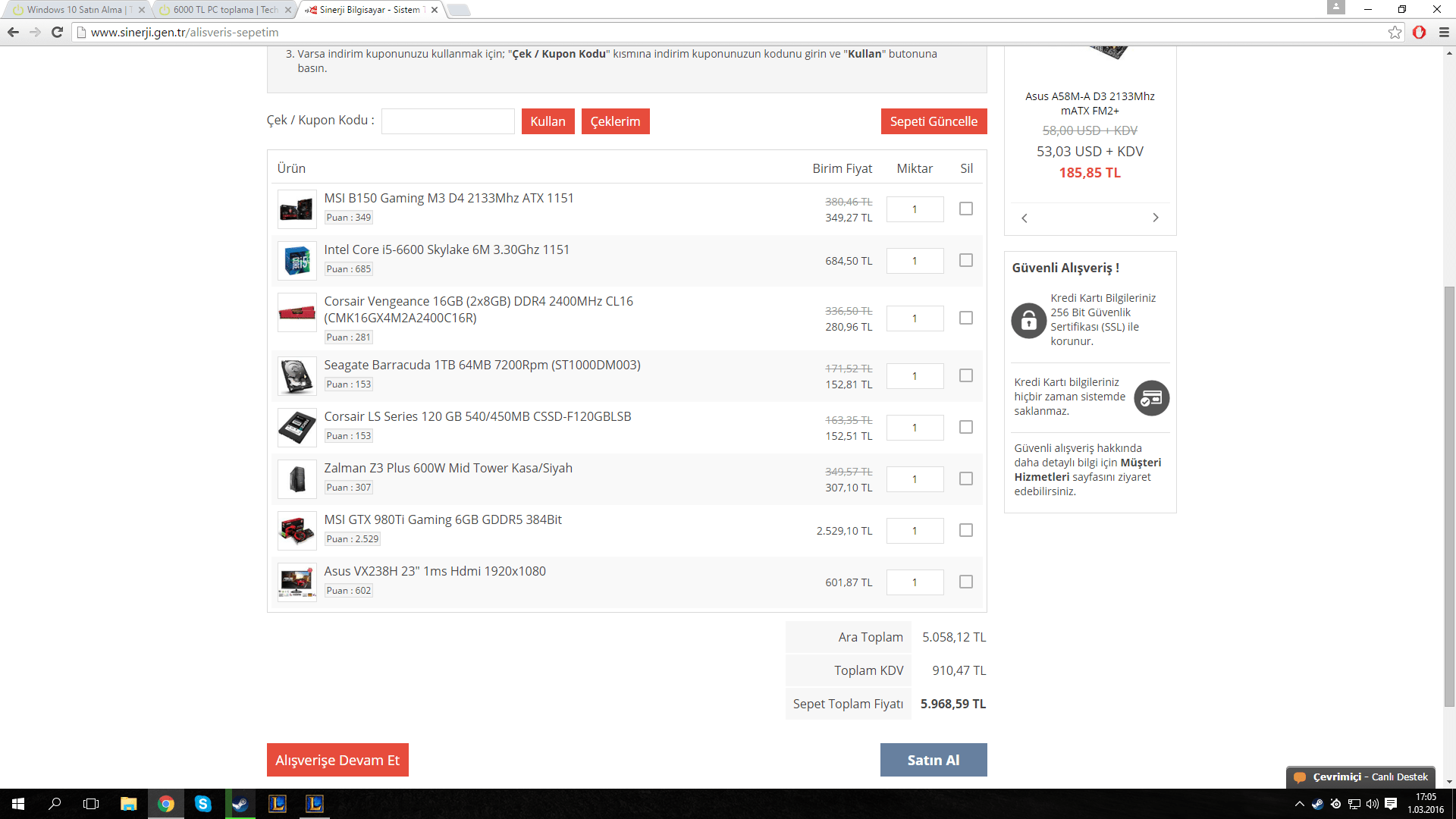Tick delete checkbox for Intel Core i5-6600
The height and width of the screenshot is (819, 1456).
[965, 260]
